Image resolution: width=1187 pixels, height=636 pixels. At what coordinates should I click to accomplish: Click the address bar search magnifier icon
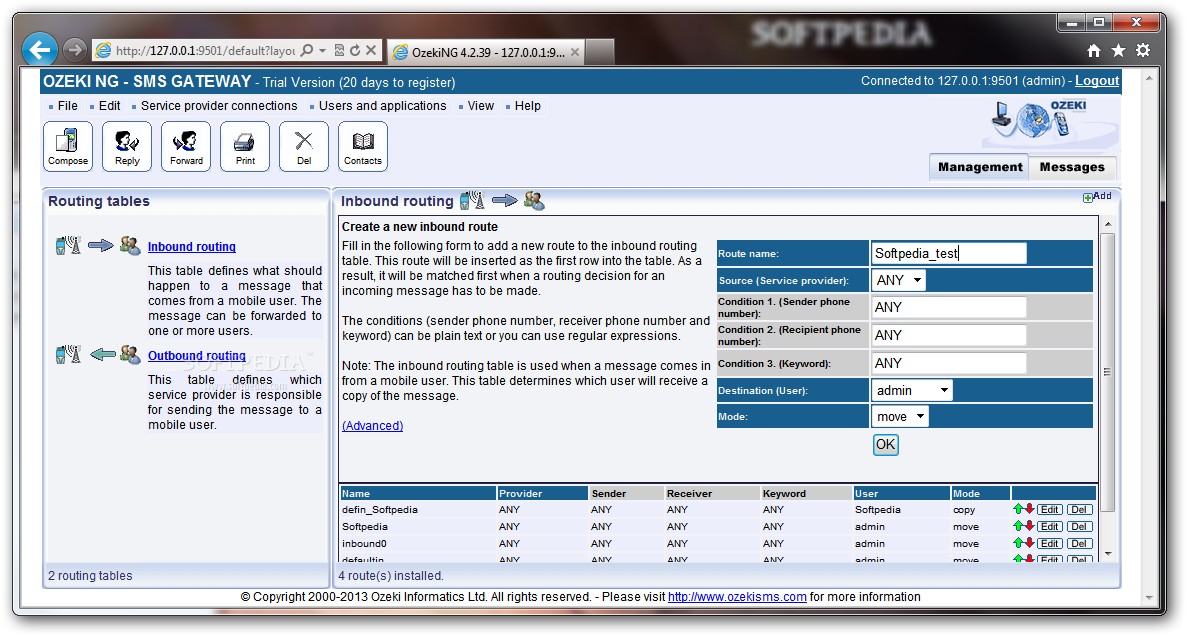click(x=307, y=51)
